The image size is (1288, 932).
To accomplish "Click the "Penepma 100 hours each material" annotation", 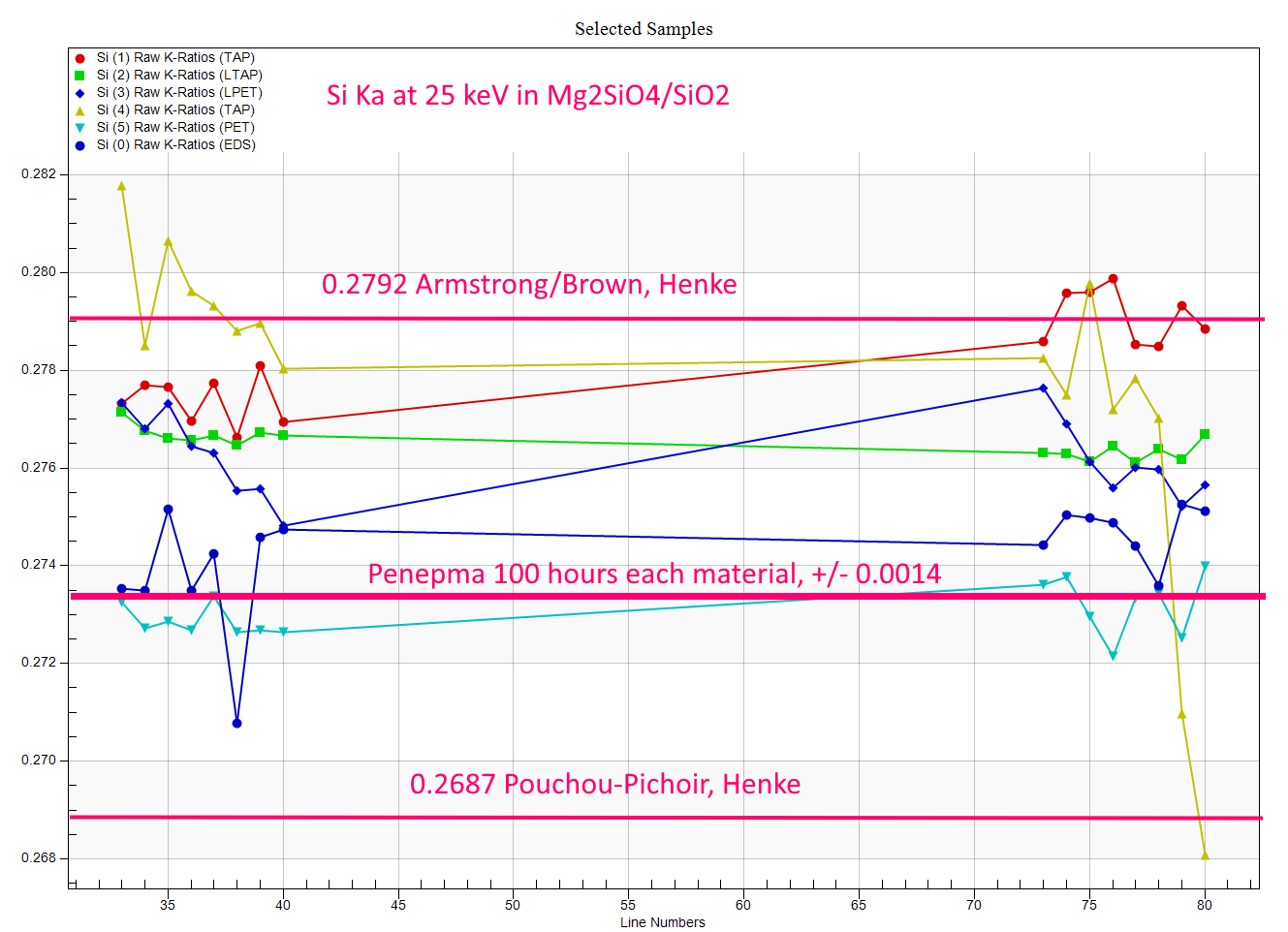I will tap(654, 574).
